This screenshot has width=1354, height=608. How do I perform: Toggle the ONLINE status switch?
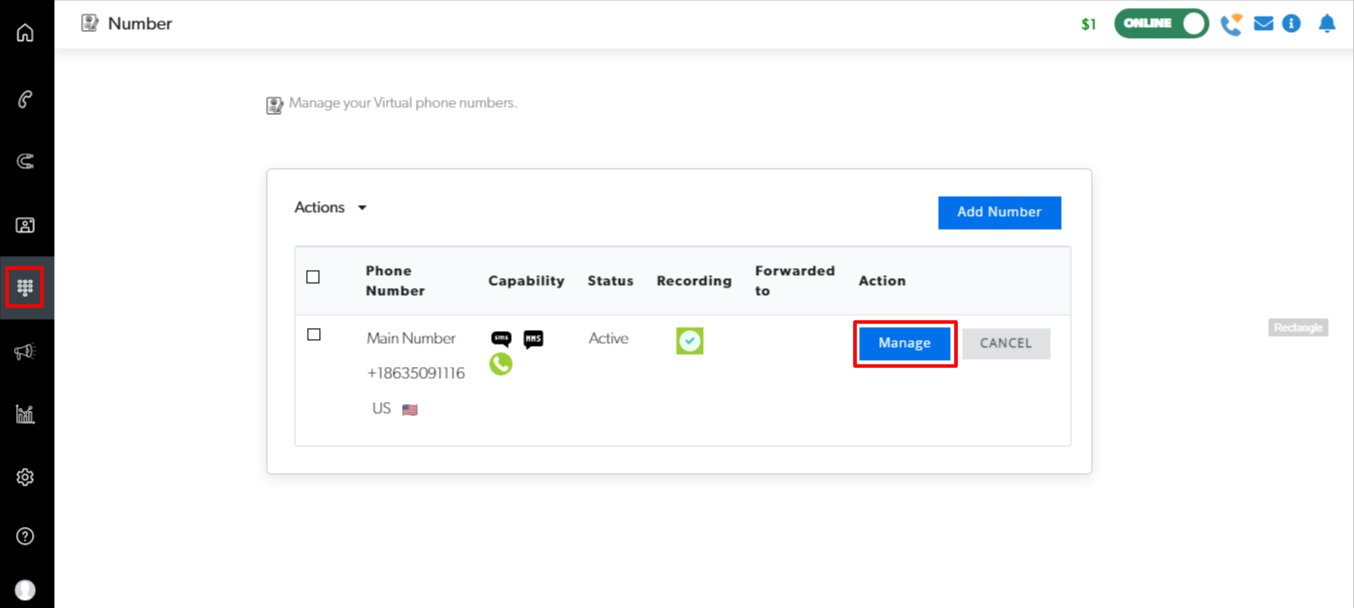1161,24
